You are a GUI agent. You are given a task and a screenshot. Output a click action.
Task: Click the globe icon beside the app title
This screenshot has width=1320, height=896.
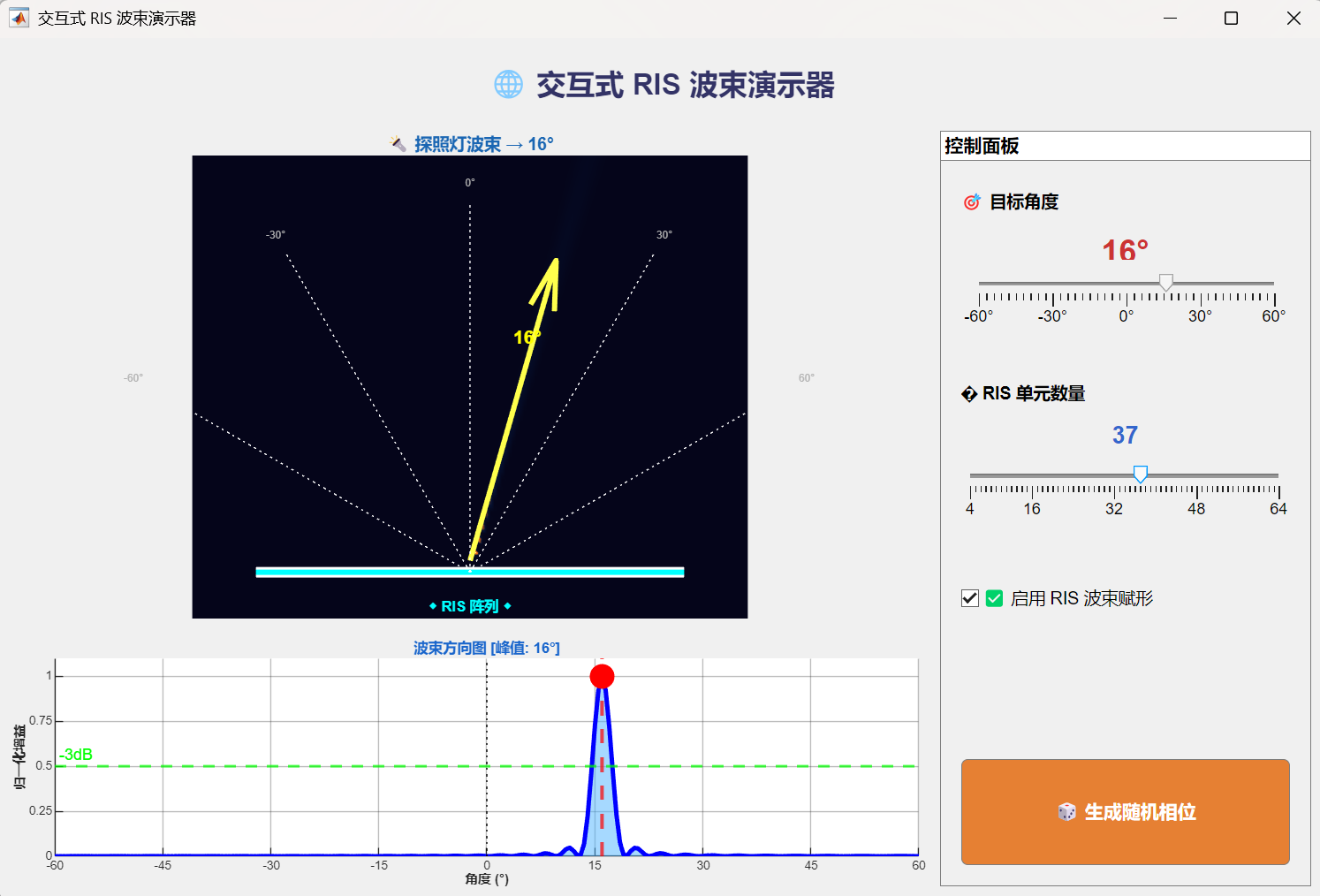tap(508, 85)
